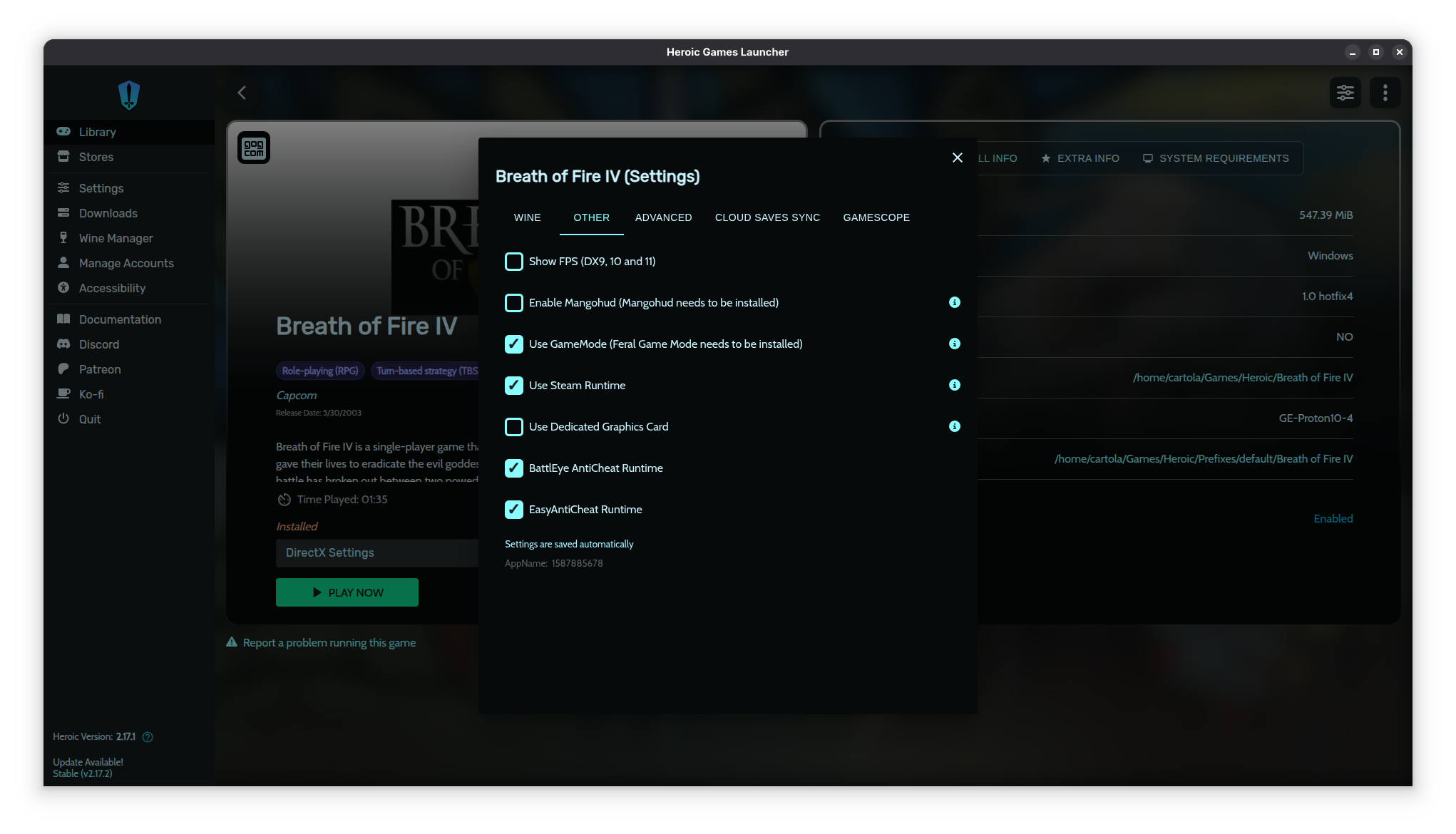Click the Wine Manager glass icon

[x=63, y=237]
